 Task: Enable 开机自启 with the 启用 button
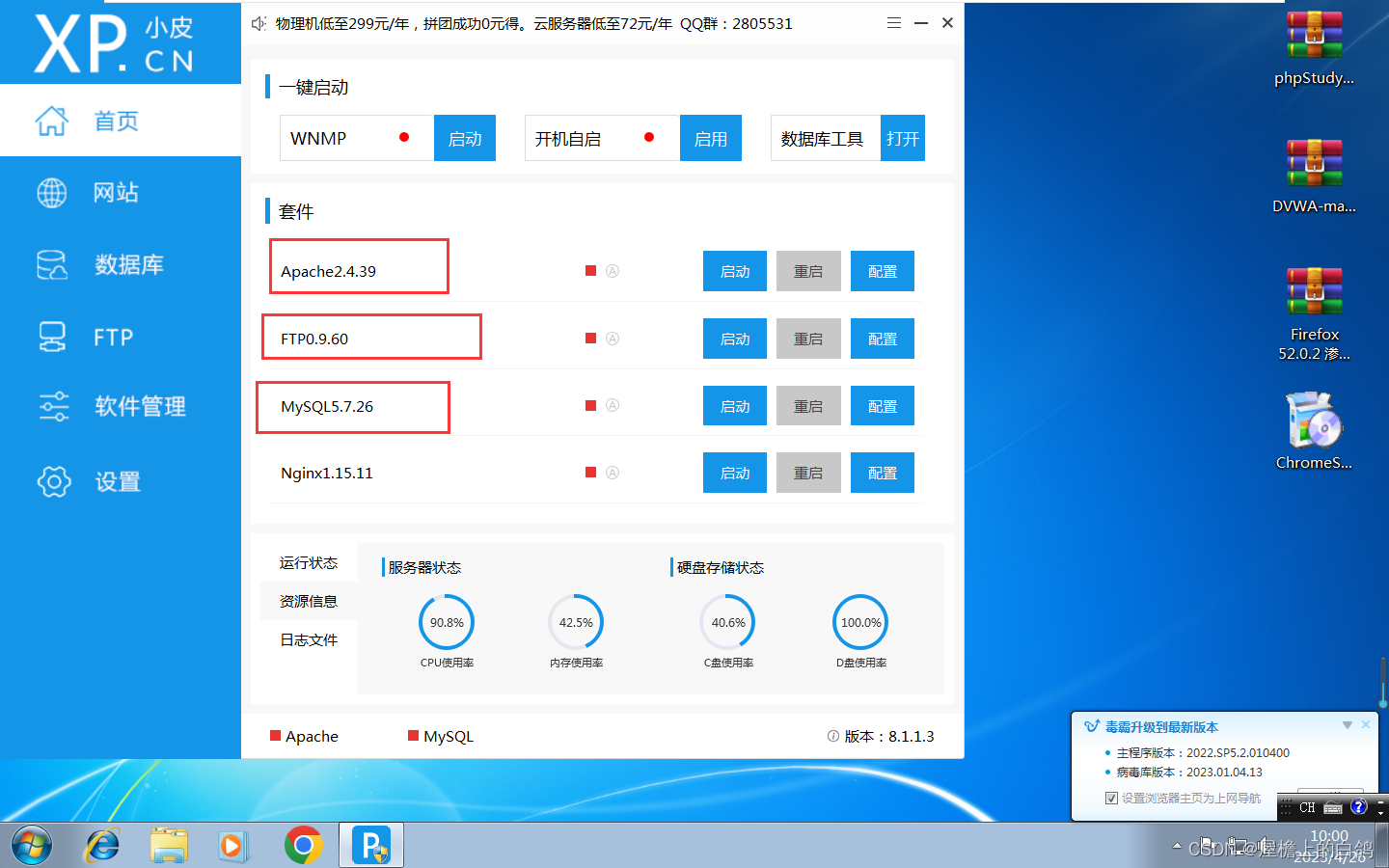point(711,138)
